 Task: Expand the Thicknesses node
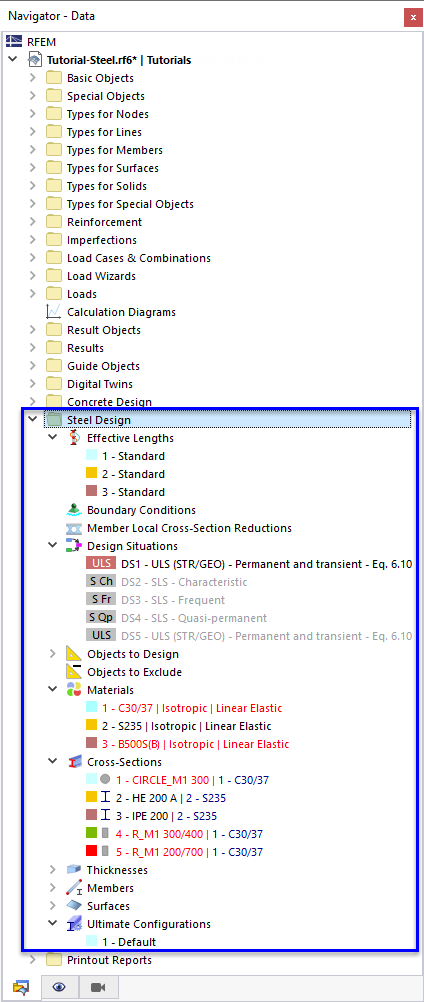coord(53,870)
